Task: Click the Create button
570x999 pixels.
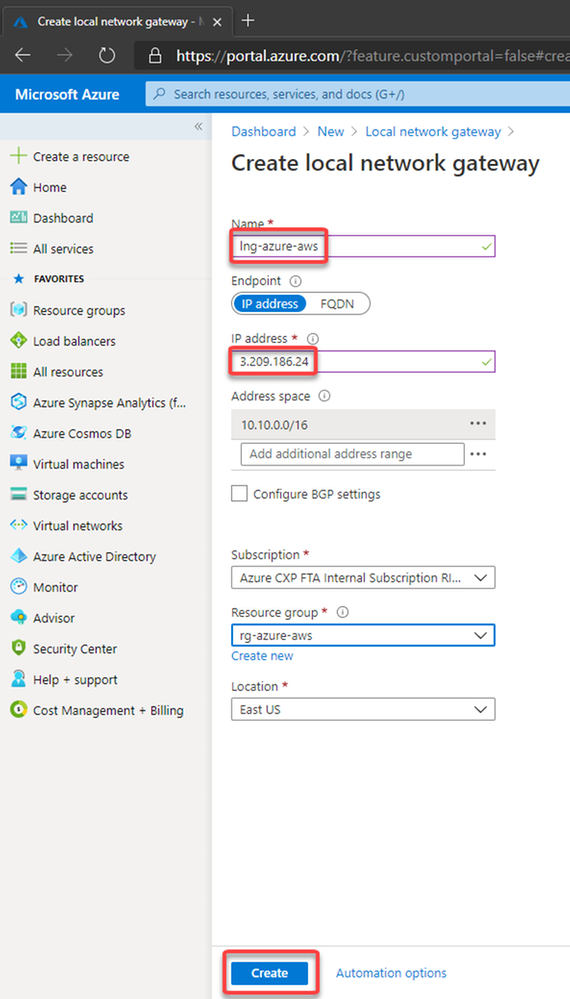Action: [x=269, y=973]
